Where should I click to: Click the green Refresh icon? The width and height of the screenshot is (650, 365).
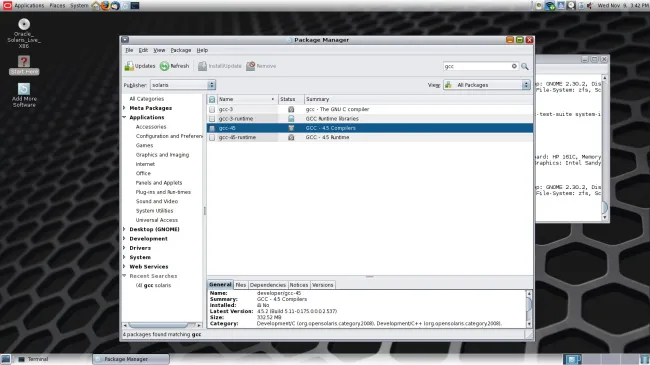165,66
